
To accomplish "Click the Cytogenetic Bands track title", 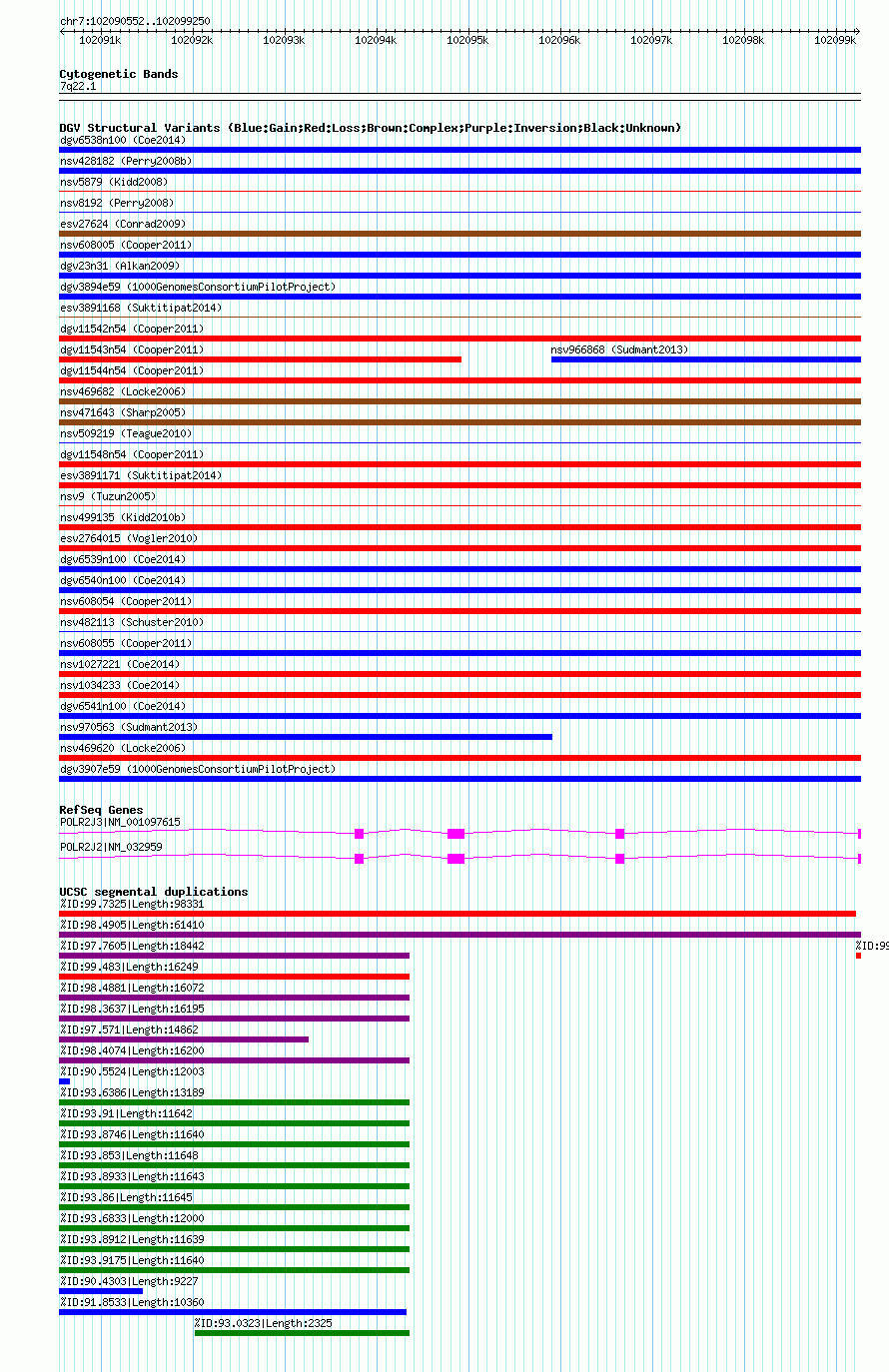I will click(119, 74).
